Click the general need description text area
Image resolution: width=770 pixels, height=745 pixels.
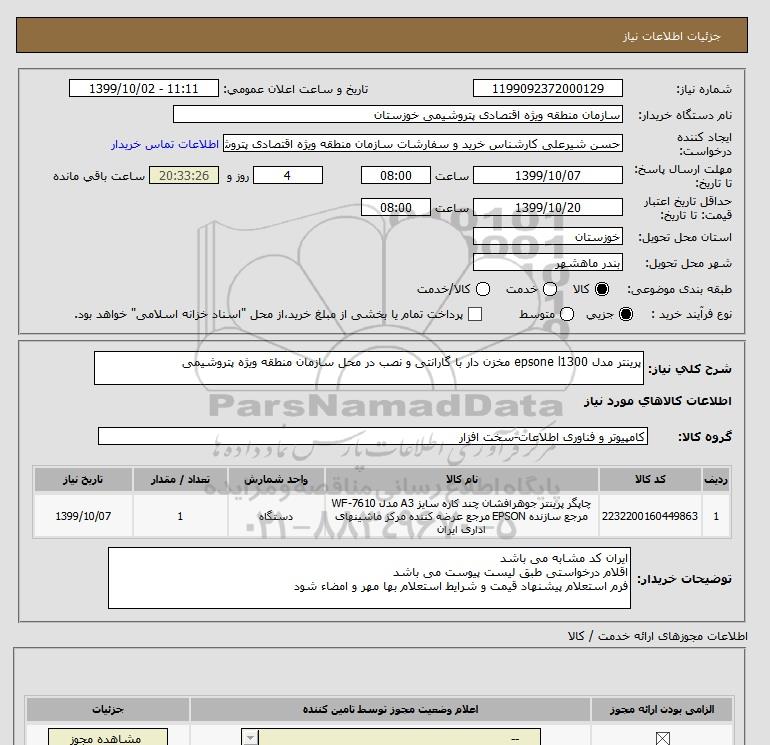tap(369, 368)
